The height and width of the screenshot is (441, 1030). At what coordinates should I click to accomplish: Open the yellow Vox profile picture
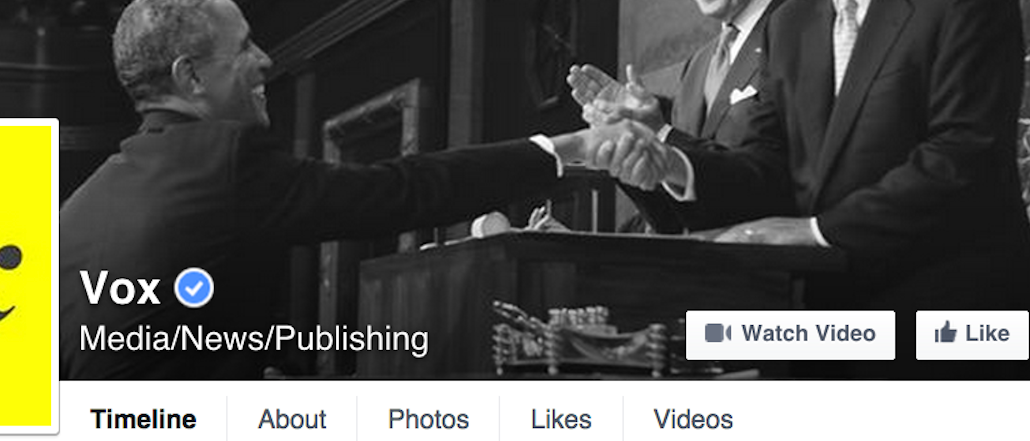[26, 276]
